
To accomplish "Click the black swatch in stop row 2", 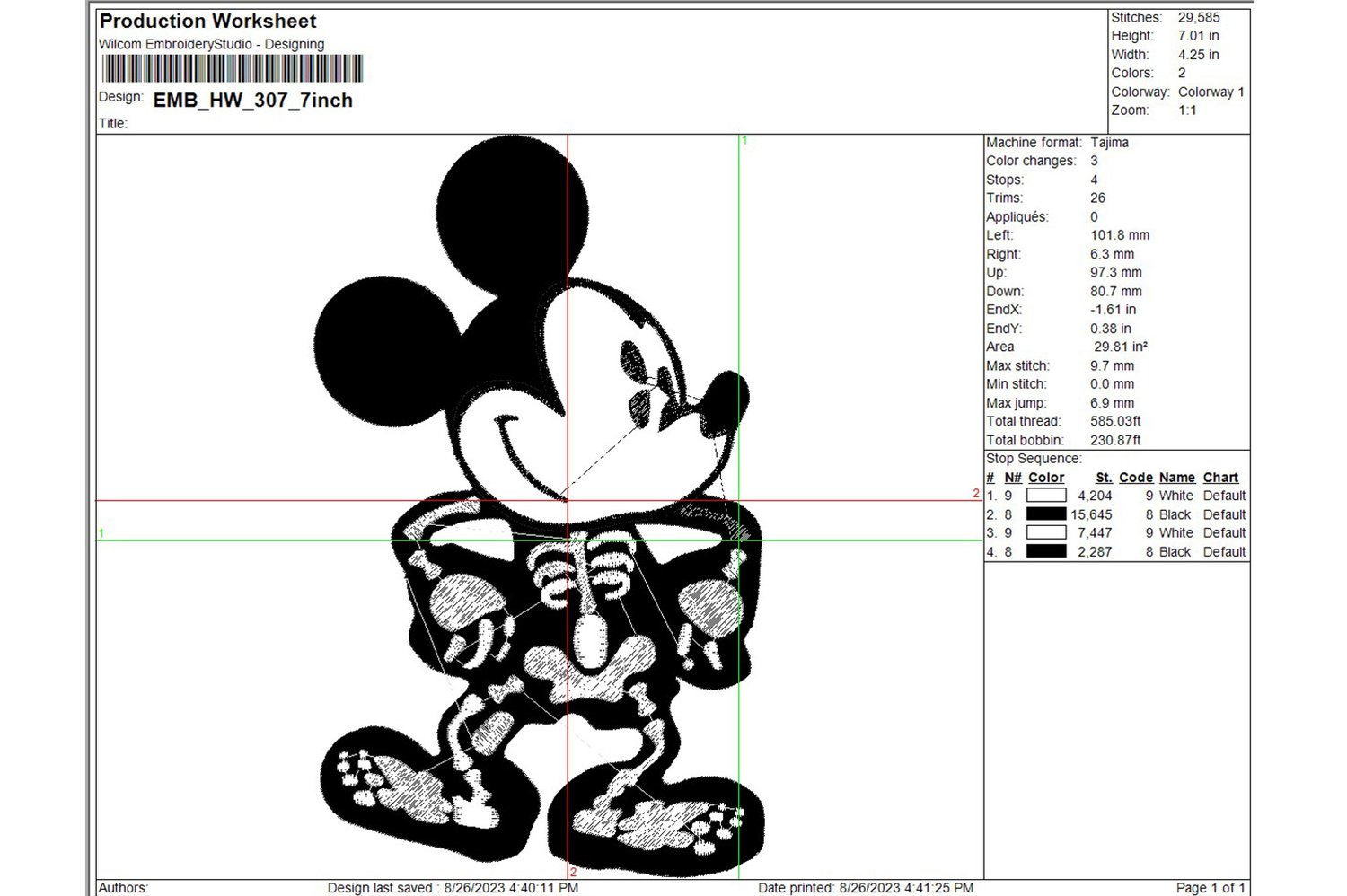I will pyautogui.click(x=1046, y=514).
